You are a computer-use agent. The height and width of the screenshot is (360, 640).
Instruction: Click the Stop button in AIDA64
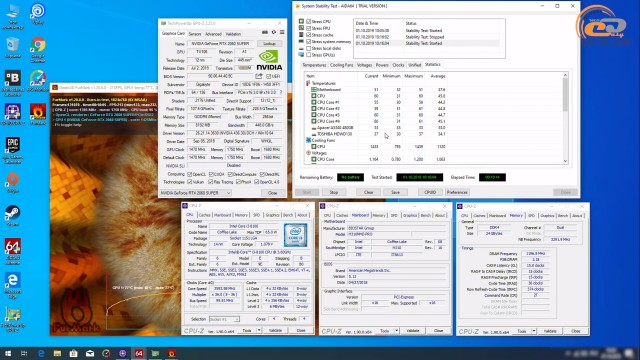point(333,192)
